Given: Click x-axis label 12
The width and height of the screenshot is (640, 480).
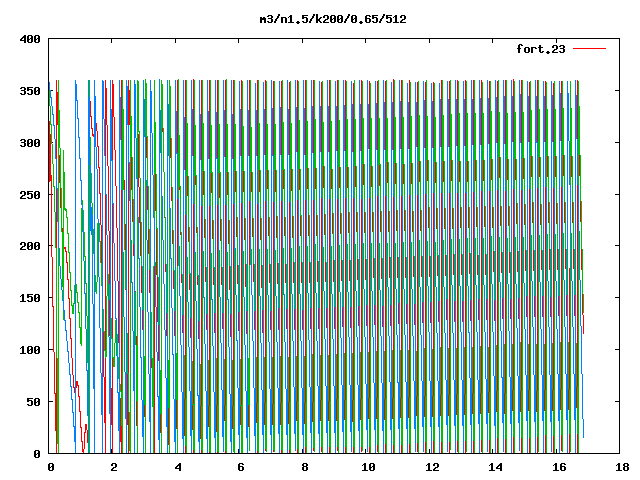Looking at the screenshot, I should (x=432, y=467).
